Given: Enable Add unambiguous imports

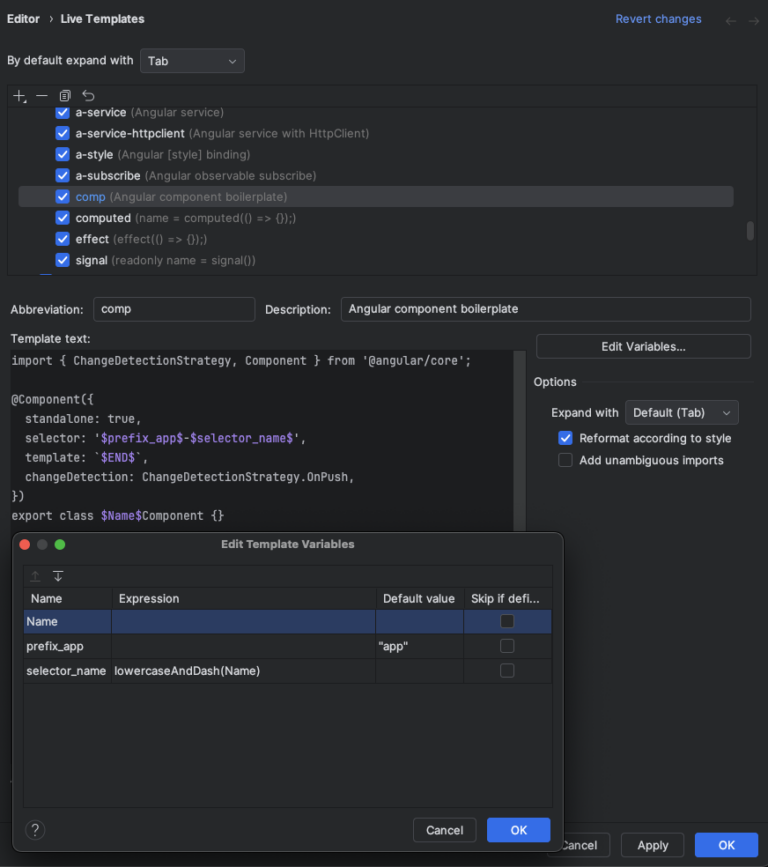Looking at the screenshot, I should tap(565, 459).
